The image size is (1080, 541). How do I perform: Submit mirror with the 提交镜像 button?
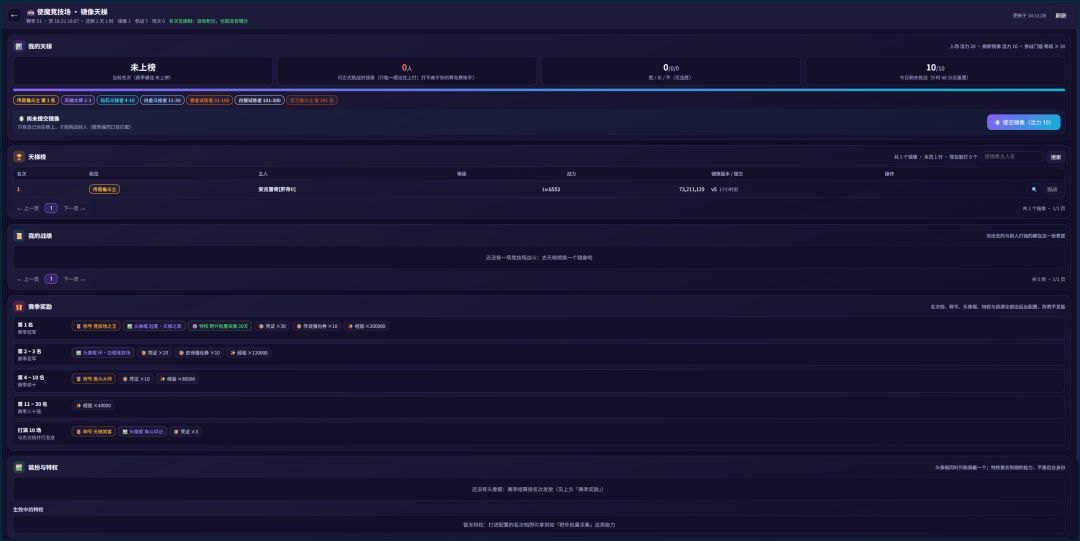(x=1024, y=122)
